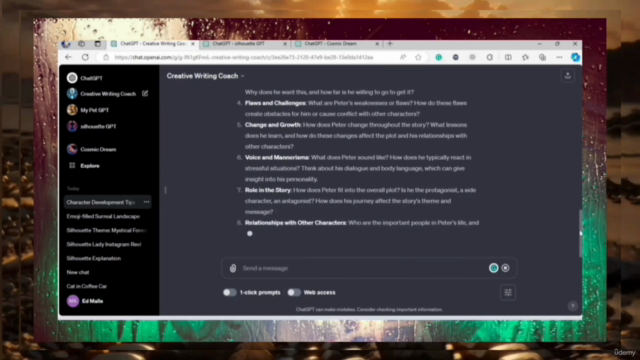640x360 pixels.
Task: Open Cosmic Dream from the sidebar
Action: click(98, 149)
